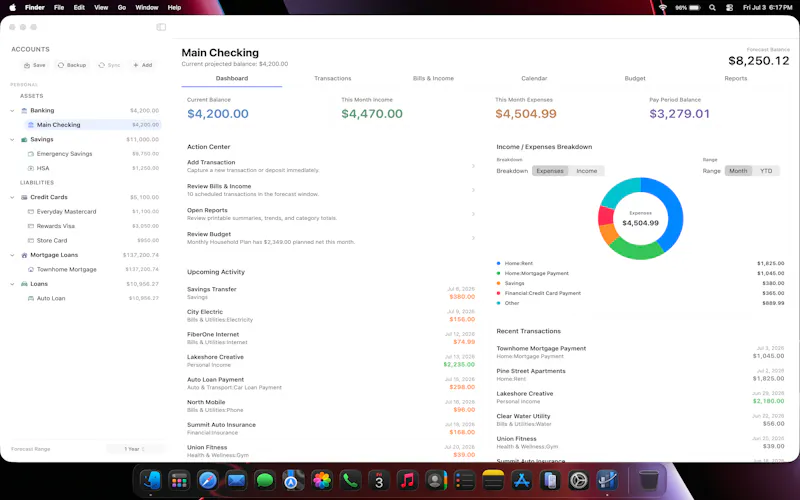
Task: Open the Window menu
Action: tap(146, 8)
